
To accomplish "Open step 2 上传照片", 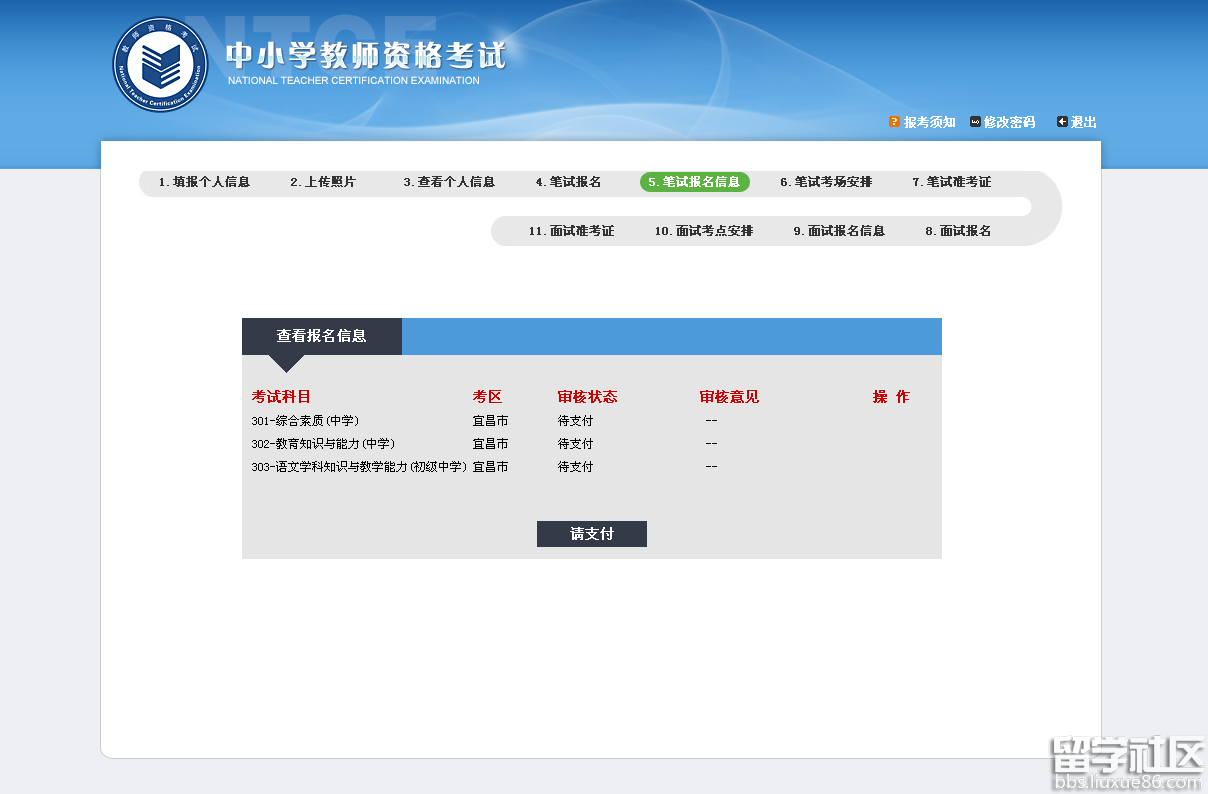I will [321, 182].
